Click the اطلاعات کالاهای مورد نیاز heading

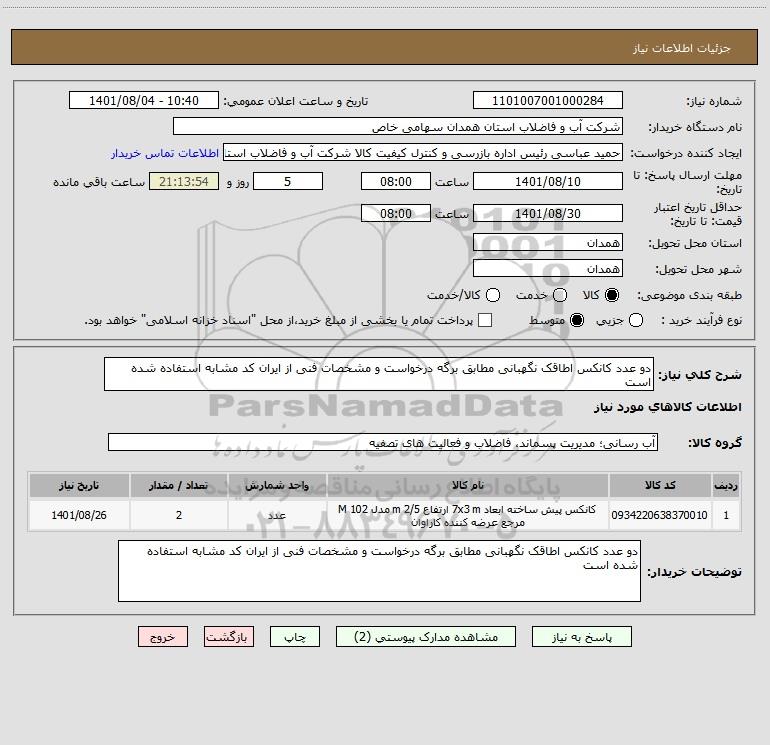(x=667, y=407)
